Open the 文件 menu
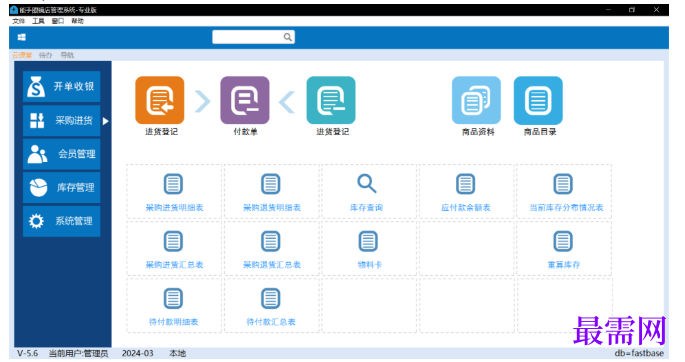Image resolution: width=685 pixels, height=362 pixels. [19, 21]
